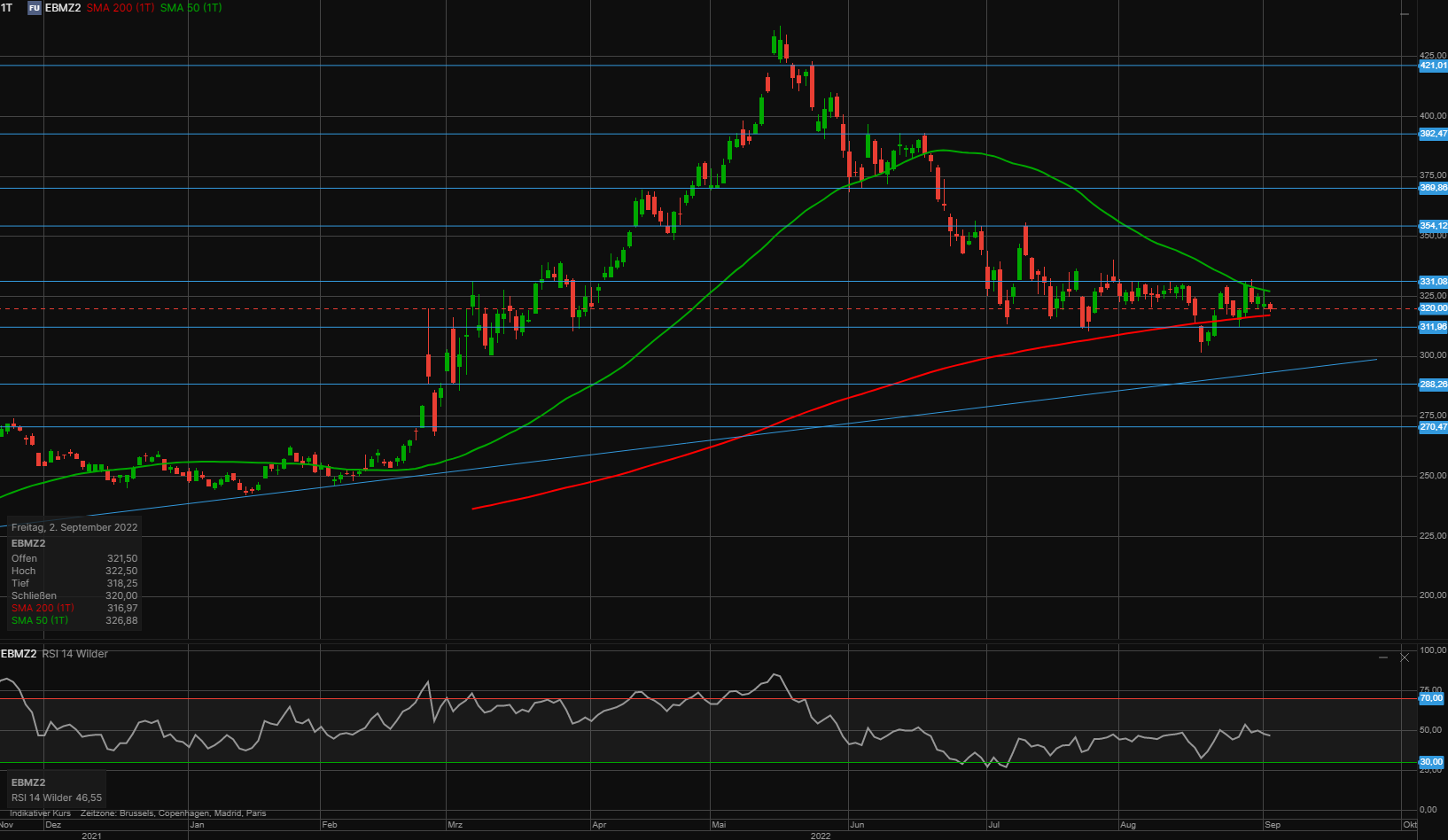Select the SMA 200 (1T) indicator label
The image size is (1448, 840).
click(x=121, y=8)
